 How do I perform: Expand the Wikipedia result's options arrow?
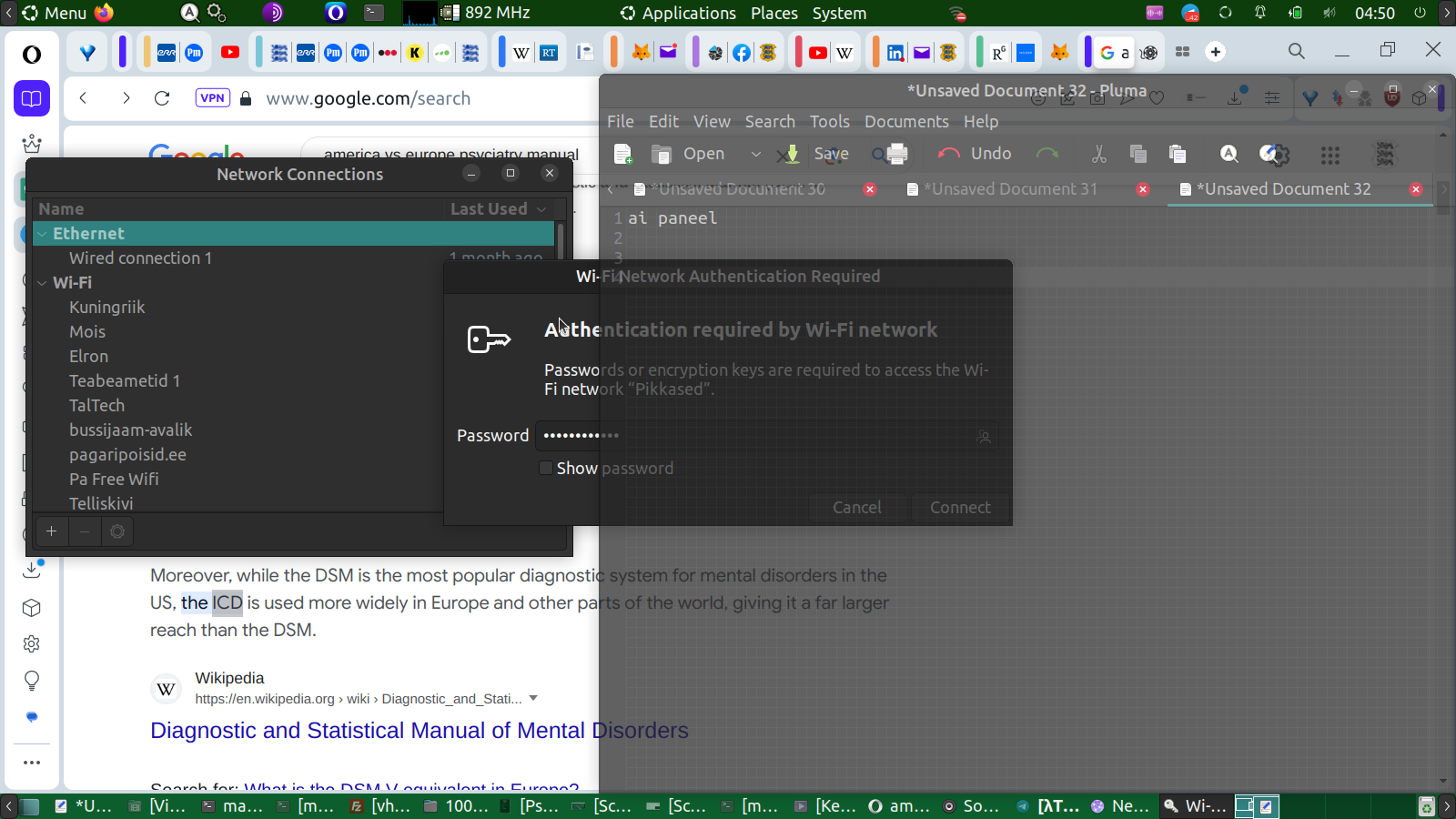[533, 698]
